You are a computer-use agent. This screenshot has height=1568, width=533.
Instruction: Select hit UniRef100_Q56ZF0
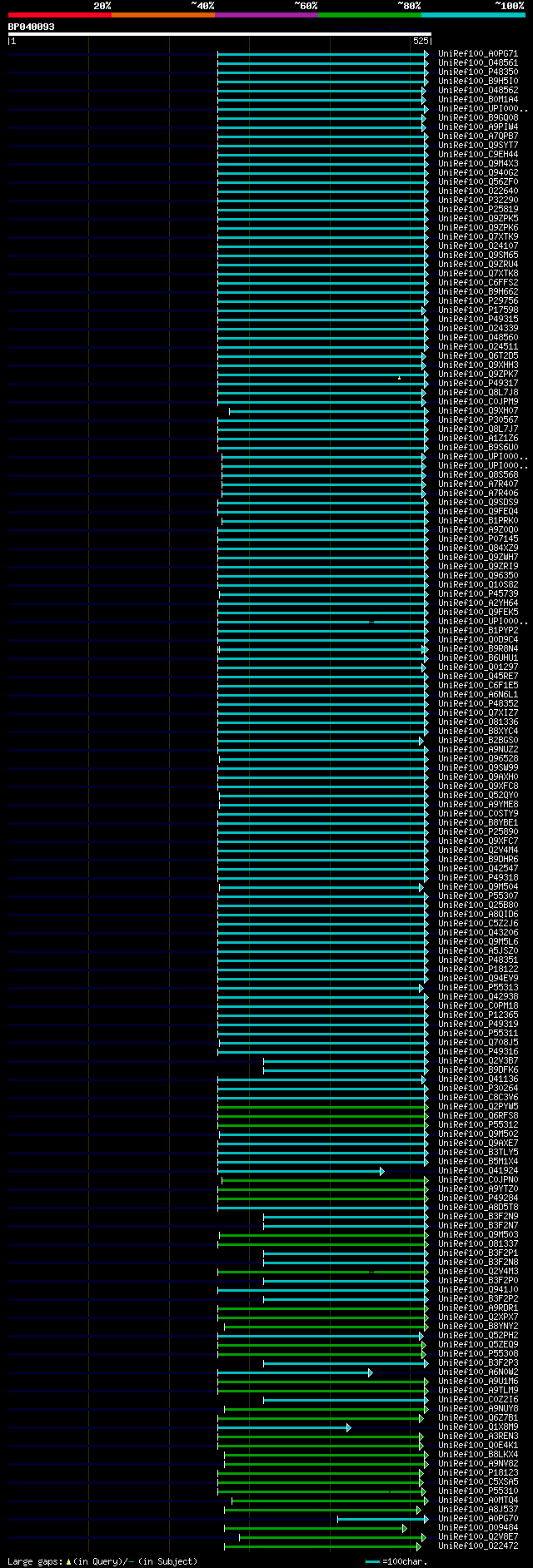pyautogui.click(x=478, y=181)
